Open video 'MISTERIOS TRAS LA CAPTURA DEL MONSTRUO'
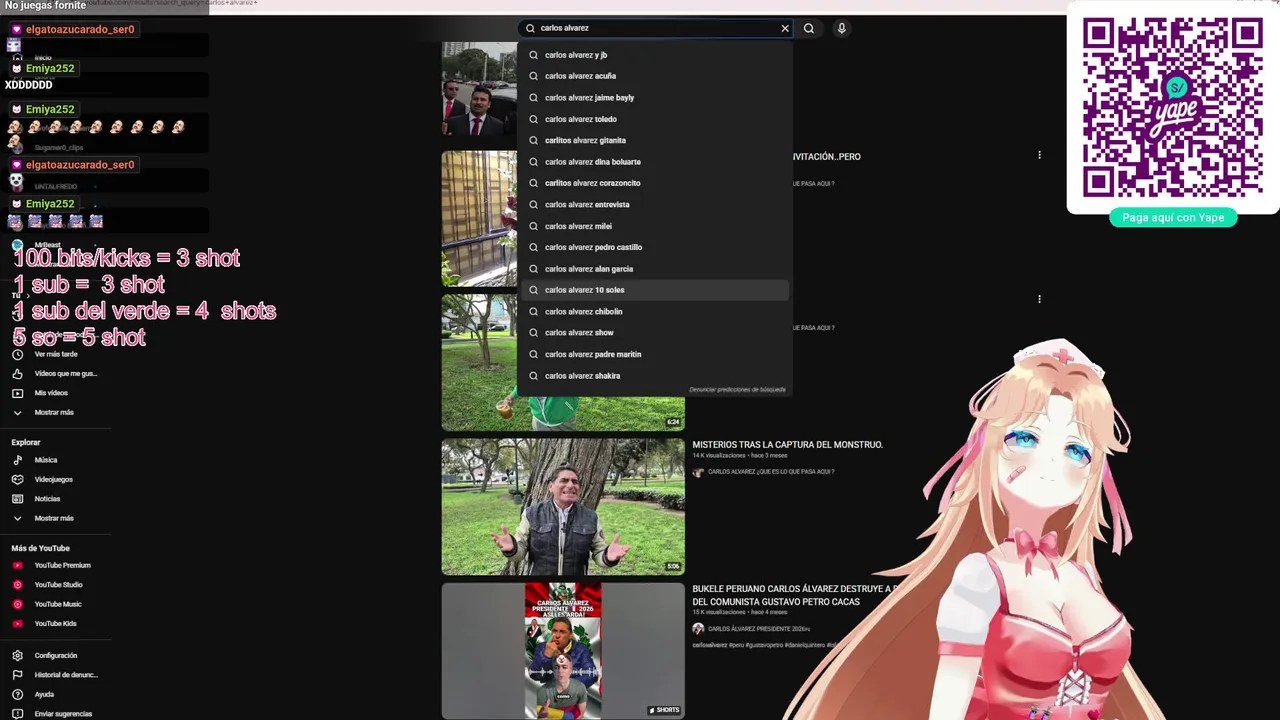The image size is (1280, 720). click(787, 445)
